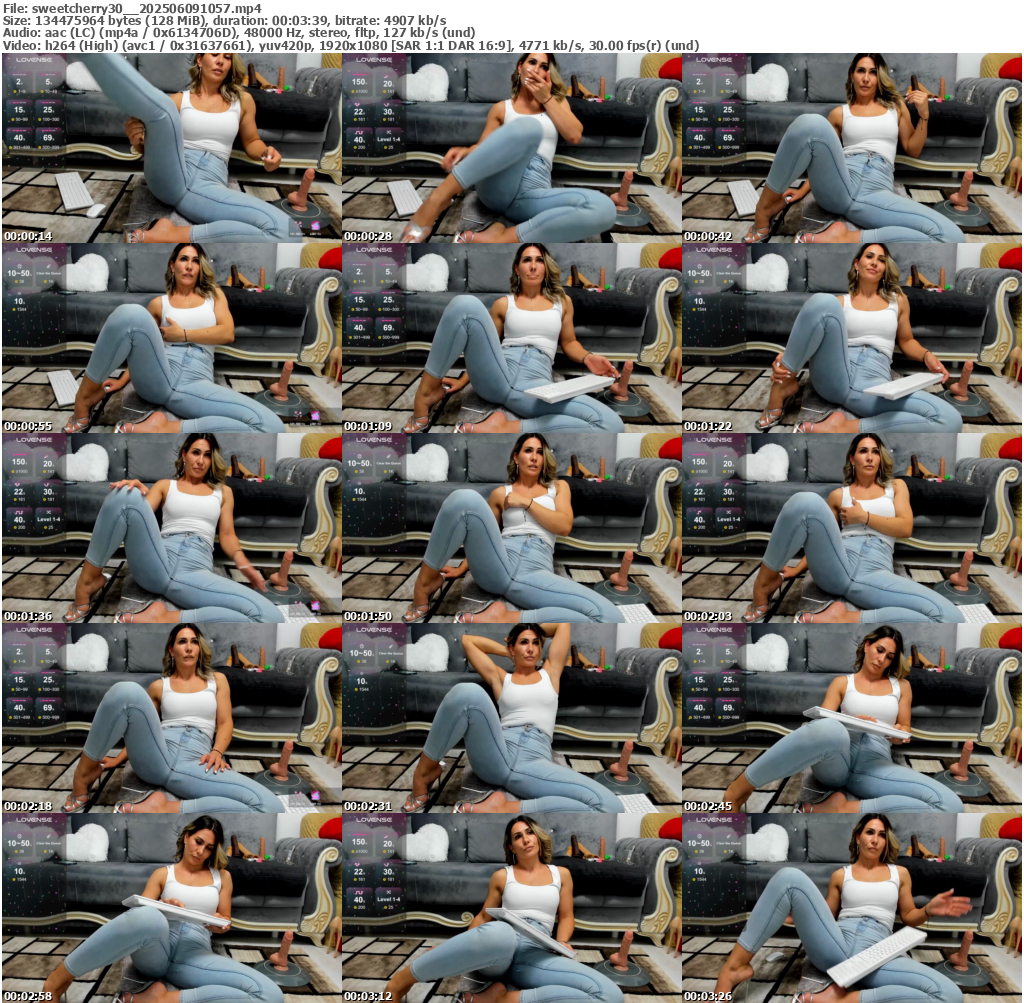
Task: Click the File name line in the header
Action: pyautogui.click(x=130, y=7)
